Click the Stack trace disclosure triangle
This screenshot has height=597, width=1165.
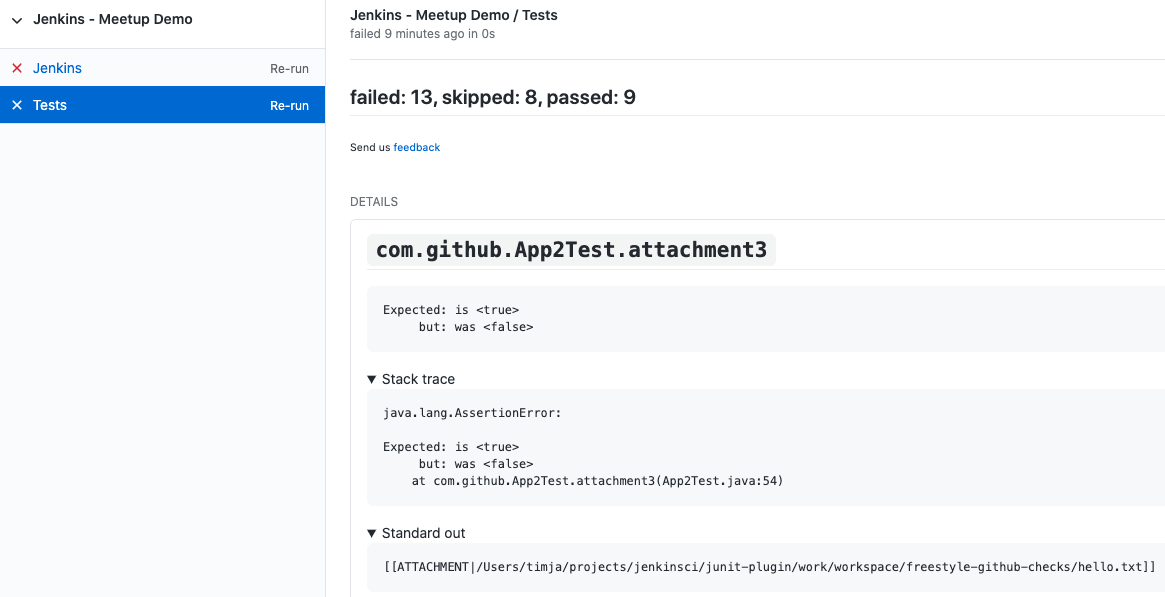372,379
